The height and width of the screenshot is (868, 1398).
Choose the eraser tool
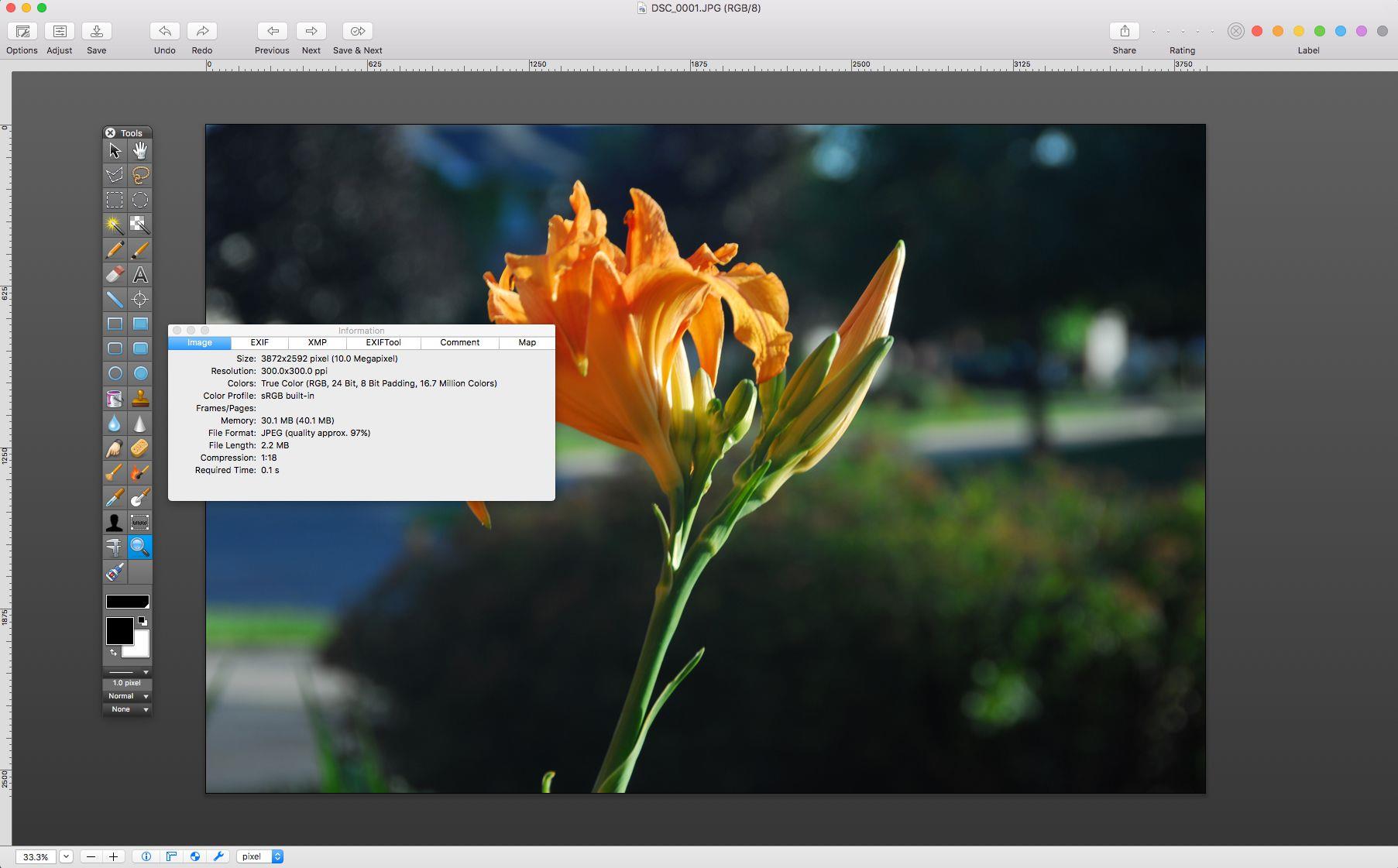(115, 274)
